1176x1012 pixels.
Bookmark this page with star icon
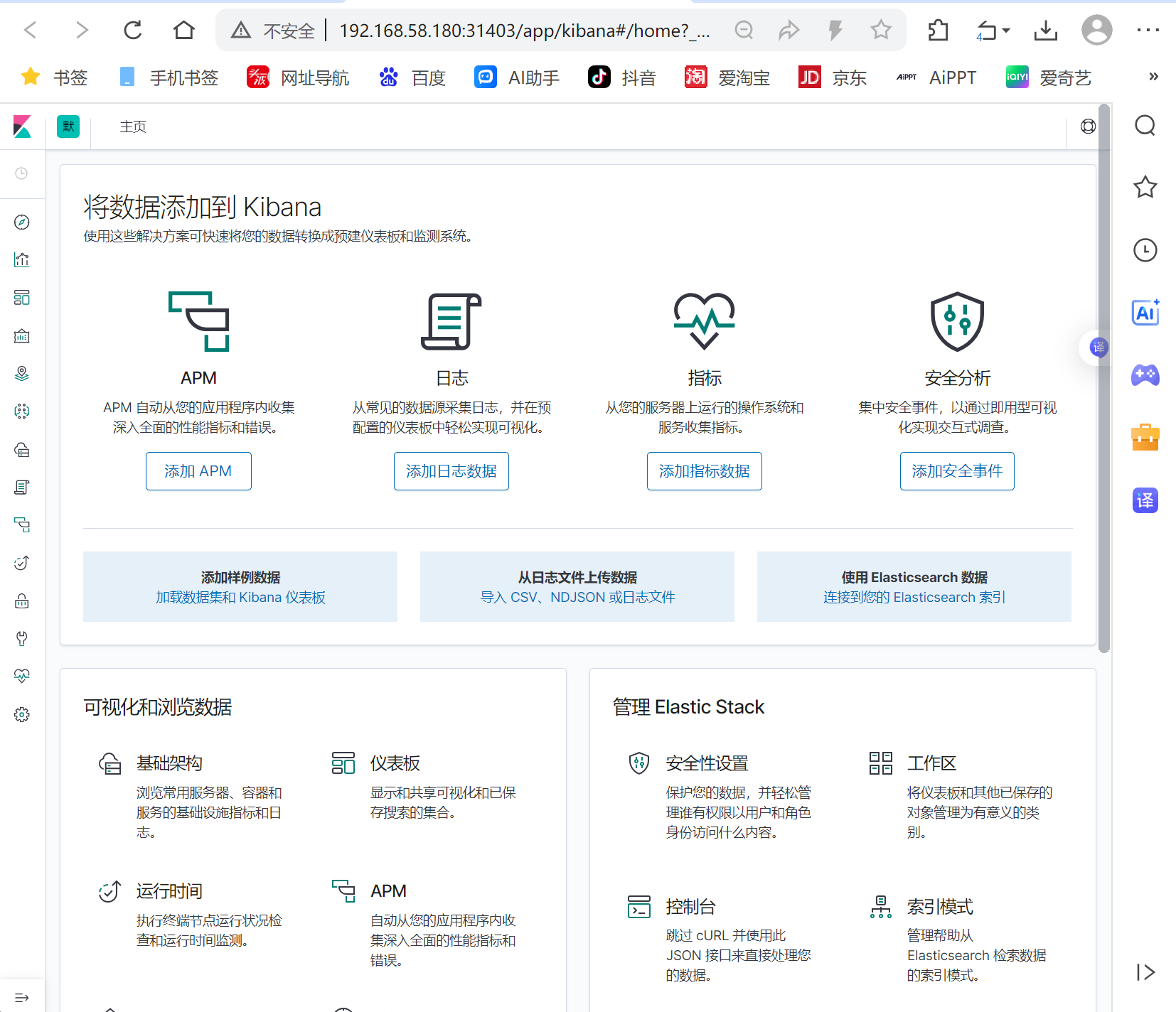pyautogui.click(x=881, y=30)
